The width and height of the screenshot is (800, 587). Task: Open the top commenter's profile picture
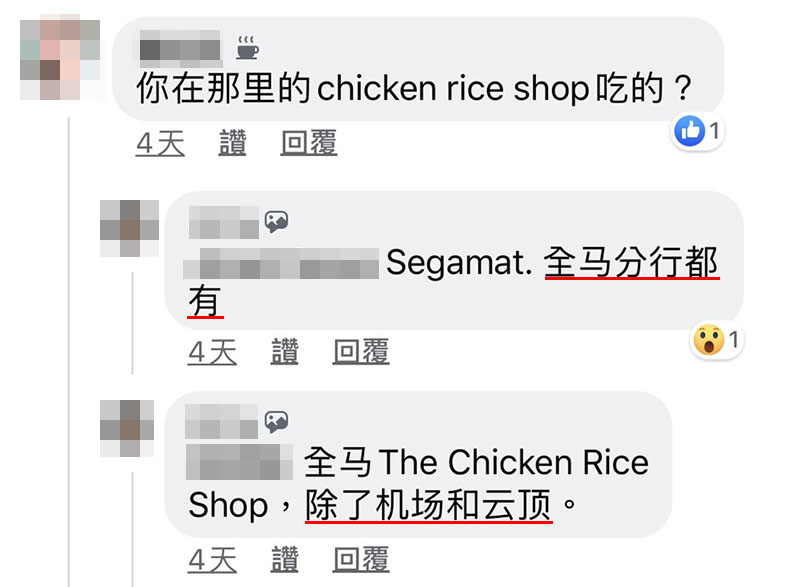60,58
